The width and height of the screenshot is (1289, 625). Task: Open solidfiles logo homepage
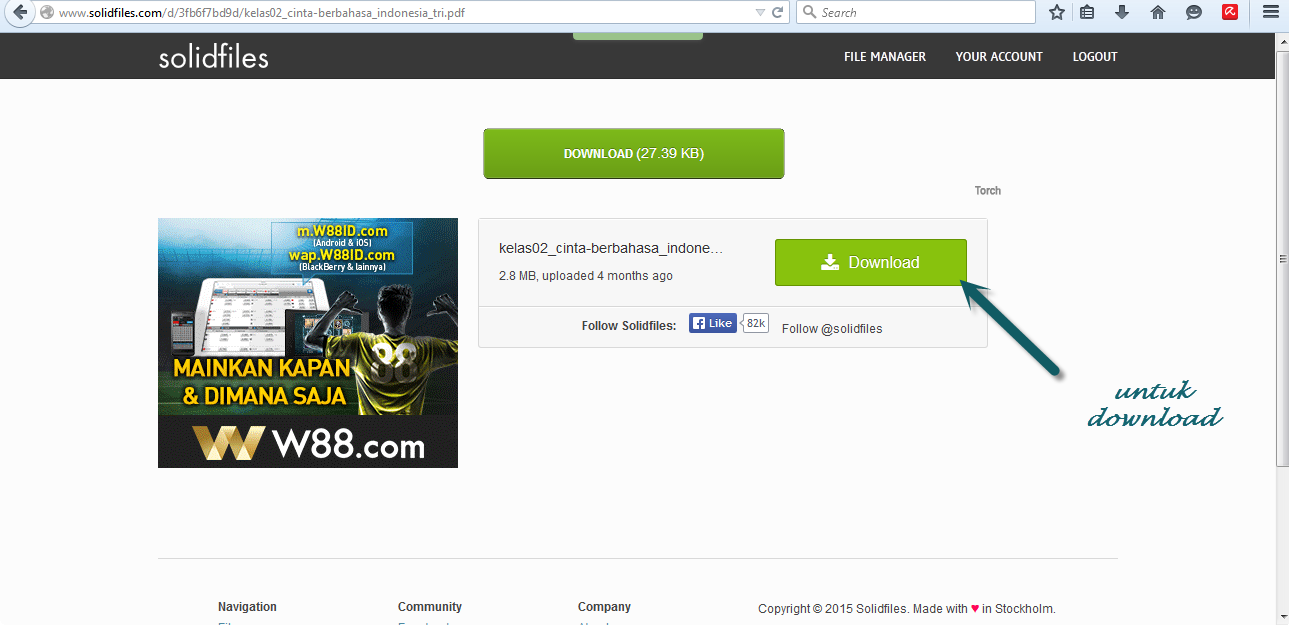tap(214, 57)
